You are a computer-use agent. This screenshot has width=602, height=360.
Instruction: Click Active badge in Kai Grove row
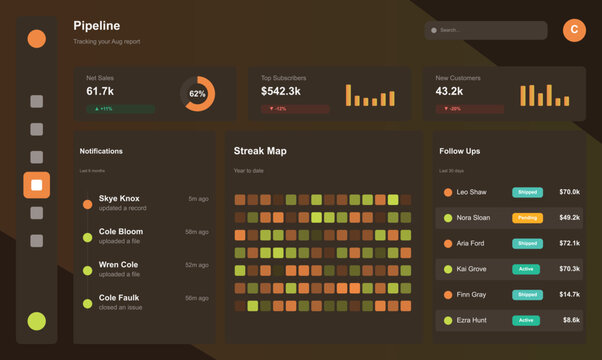526,269
